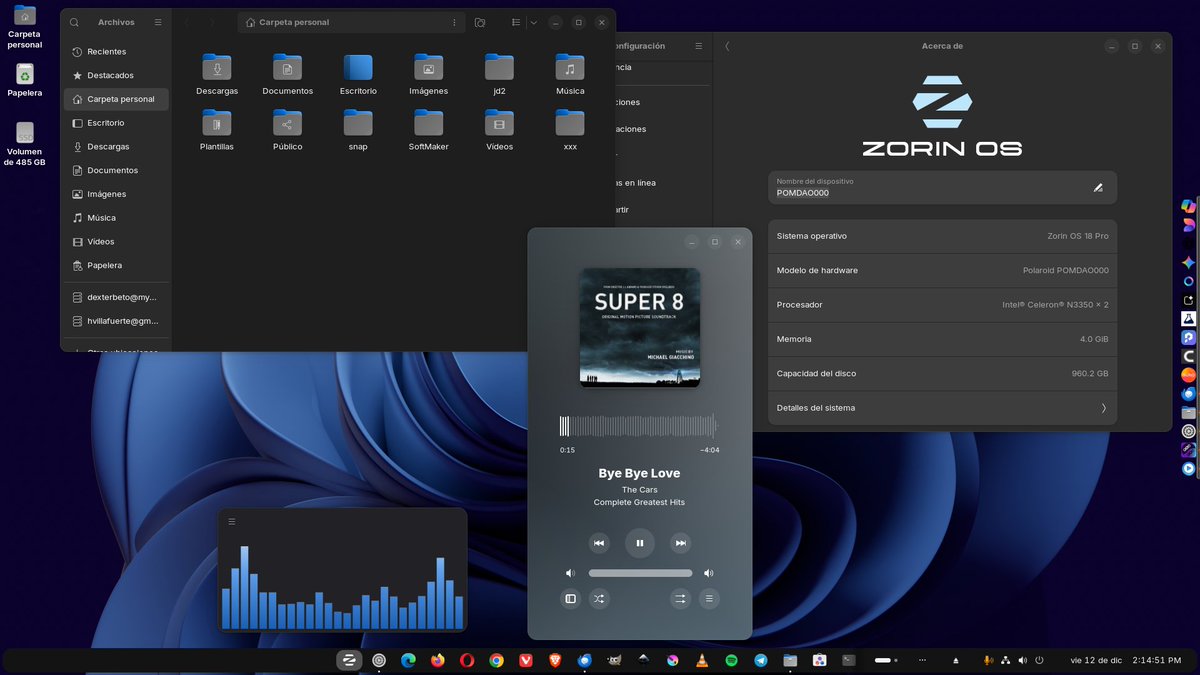
Task: Open the Zorin start menu
Action: click(x=349, y=660)
